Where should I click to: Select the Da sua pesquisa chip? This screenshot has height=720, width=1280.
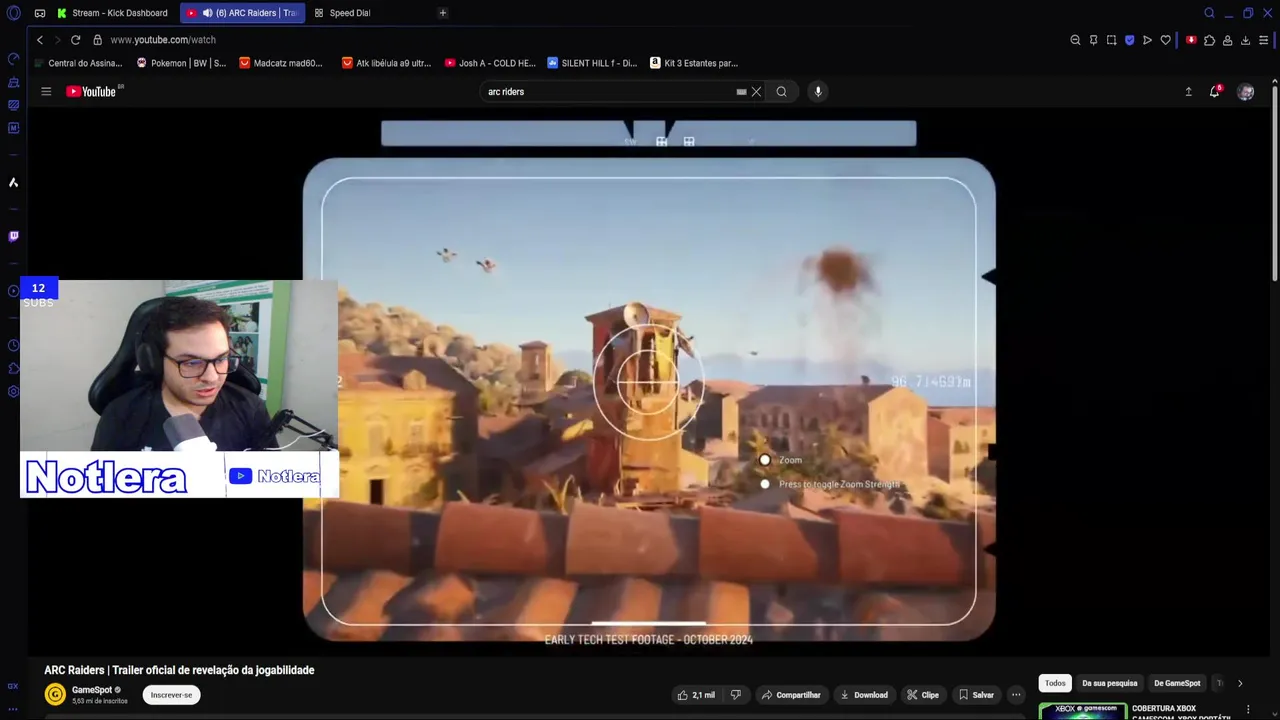(1109, 683)
